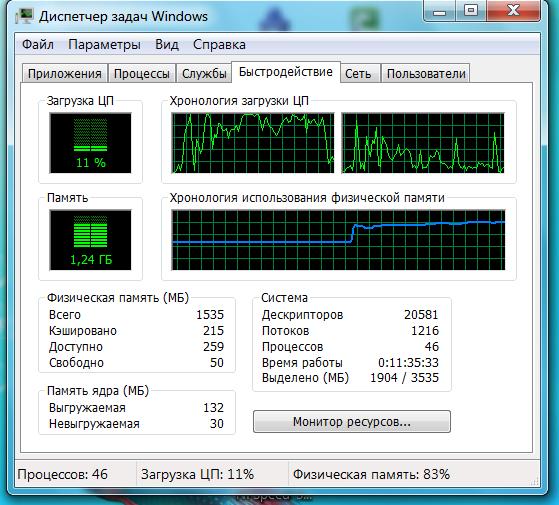
Task: Minimize the Task Manager window
Action: click(440, 10)
